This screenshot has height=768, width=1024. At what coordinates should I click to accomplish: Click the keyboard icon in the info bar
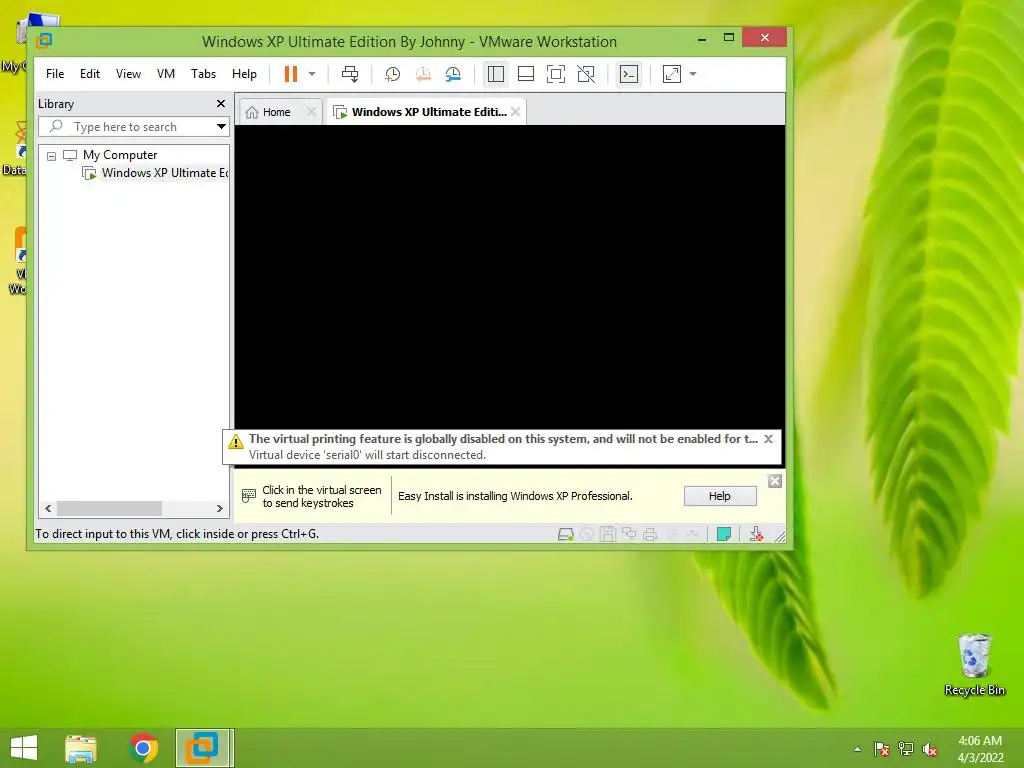(x=248, y=496)
